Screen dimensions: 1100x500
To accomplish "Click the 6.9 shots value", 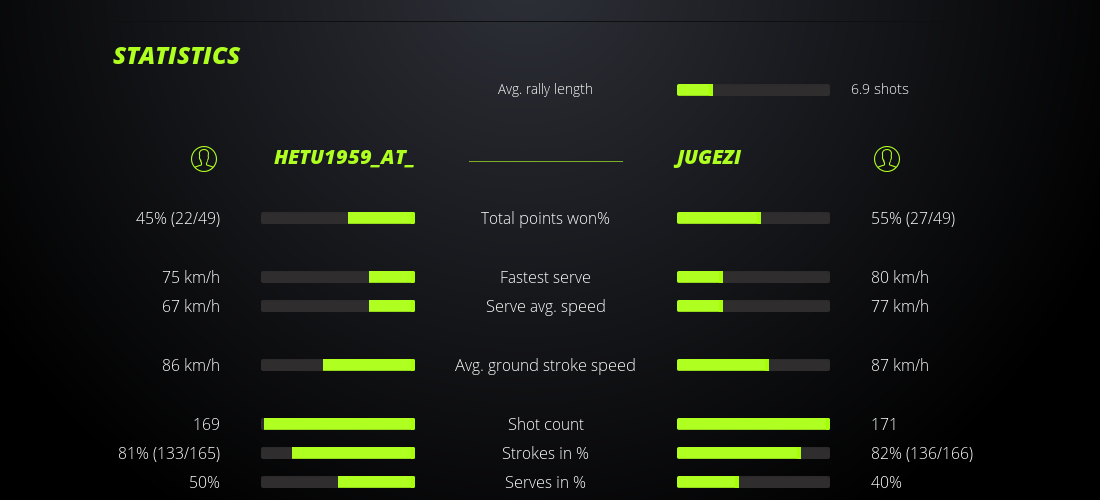I will (880, 89).
